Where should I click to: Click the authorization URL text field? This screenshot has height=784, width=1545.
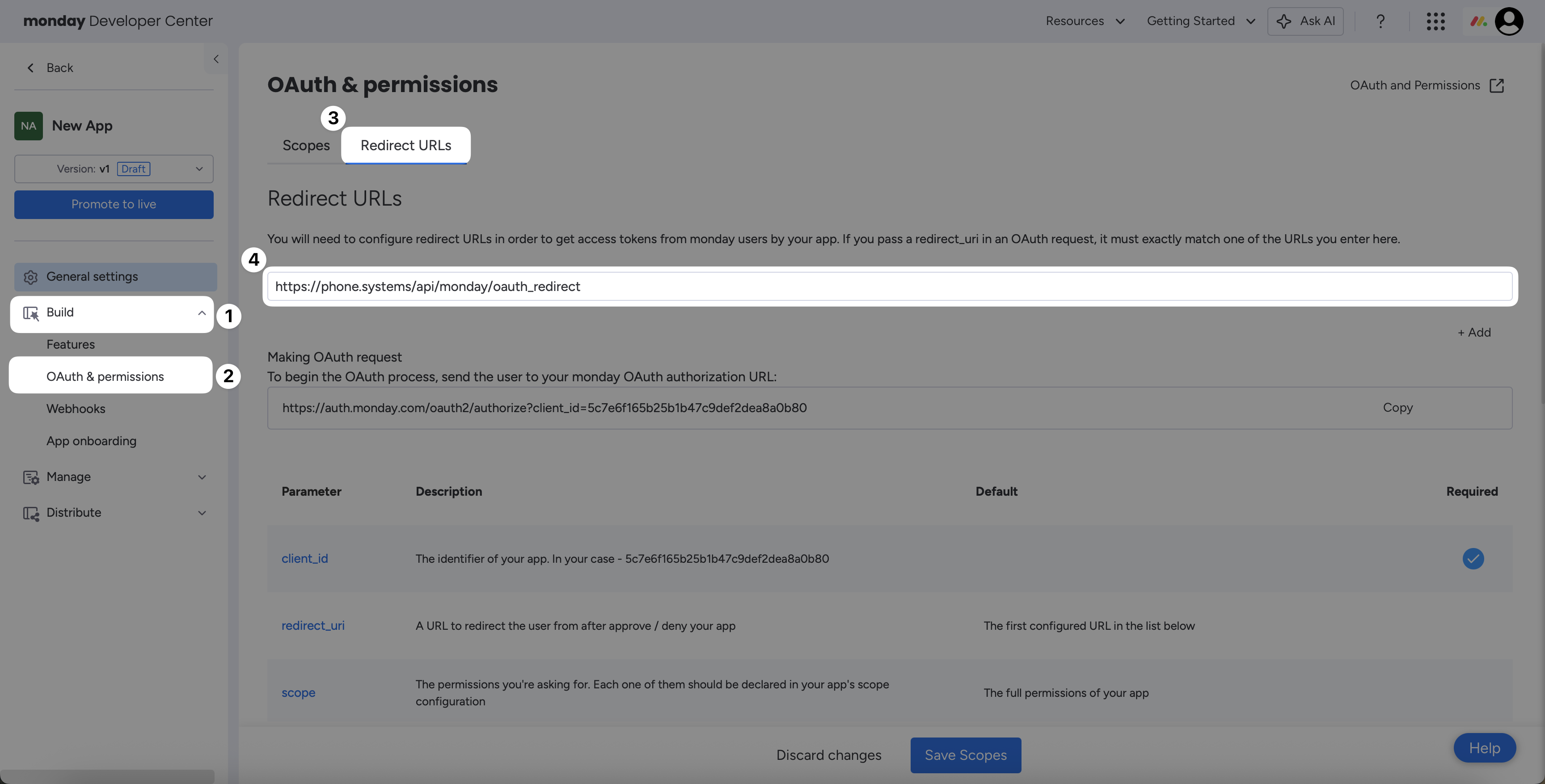(890, 408)
